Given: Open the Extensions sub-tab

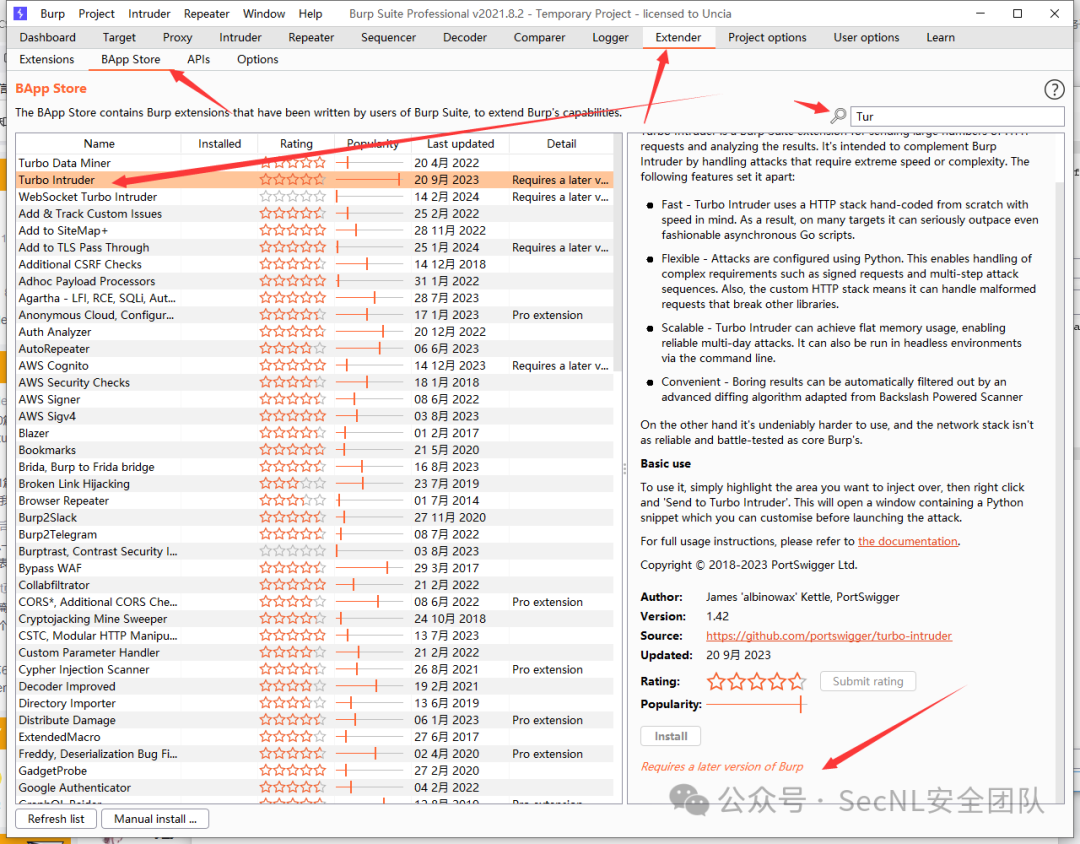Looking at the screenshot, I should [x=46, y=59].
